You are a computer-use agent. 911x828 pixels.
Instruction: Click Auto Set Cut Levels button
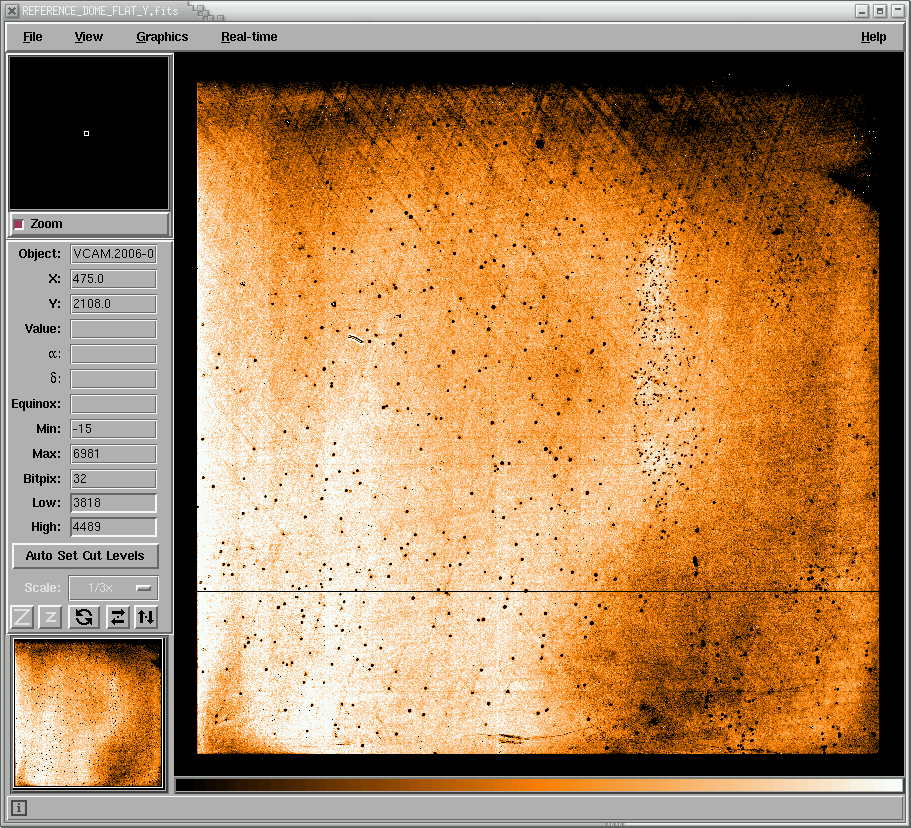point(85,556)
